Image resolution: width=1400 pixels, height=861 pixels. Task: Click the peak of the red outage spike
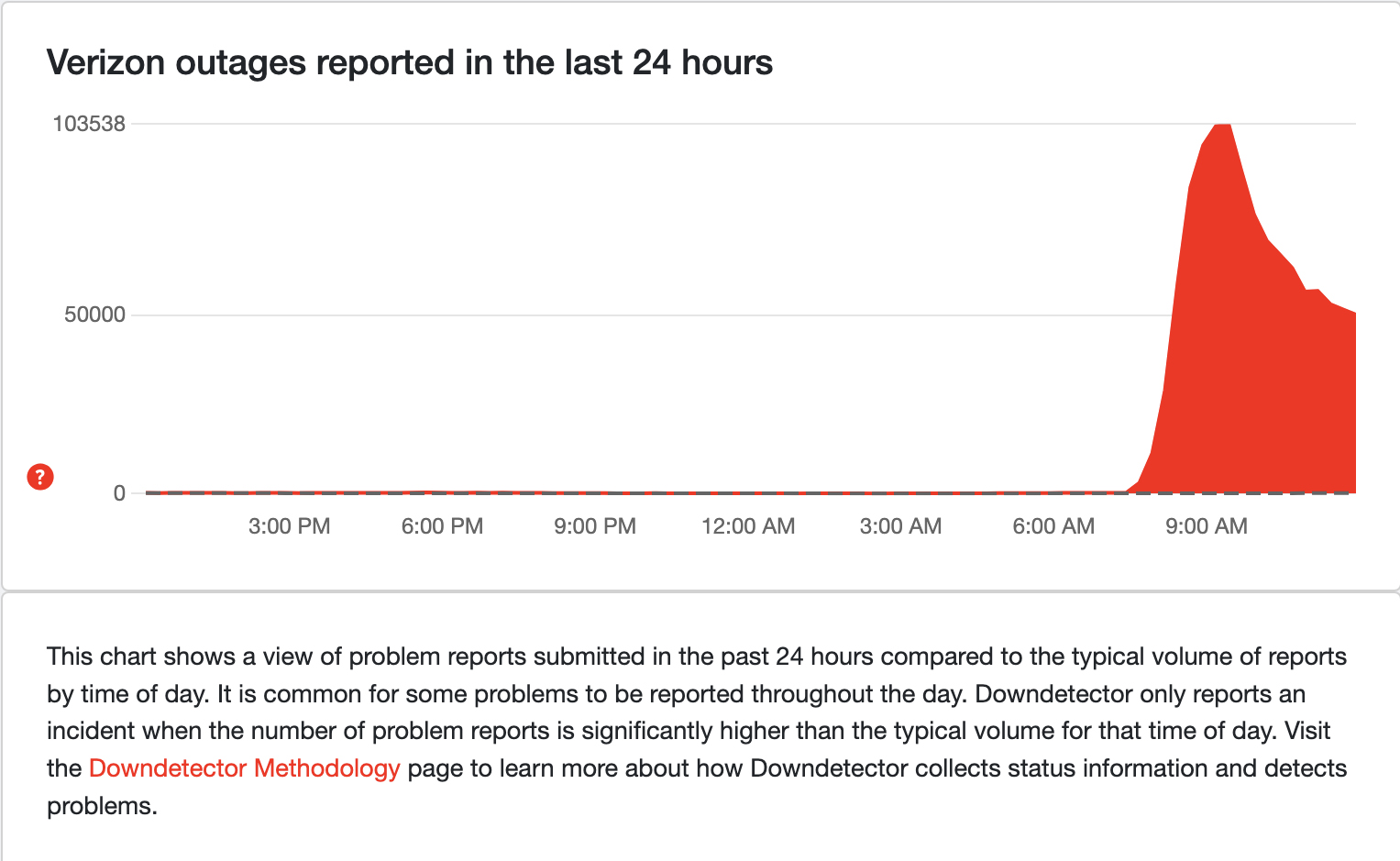pos(1222,126)
